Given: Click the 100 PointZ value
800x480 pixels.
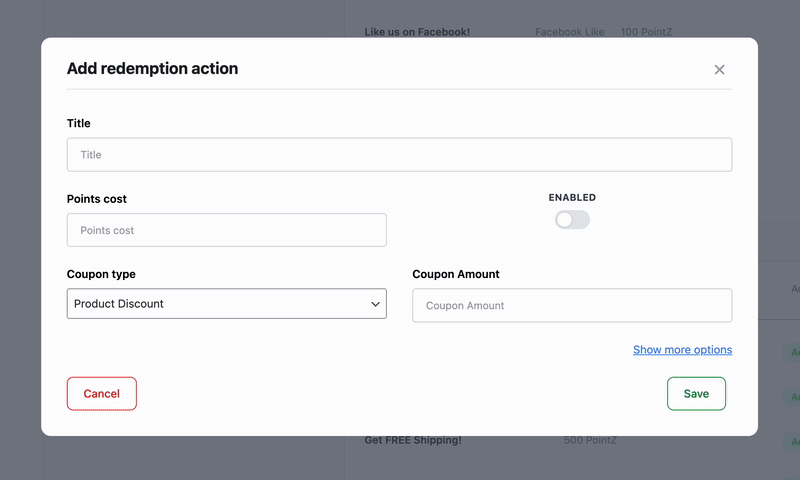Looking at the screenshot, I should pyautogui.click(x=646, y=32).
